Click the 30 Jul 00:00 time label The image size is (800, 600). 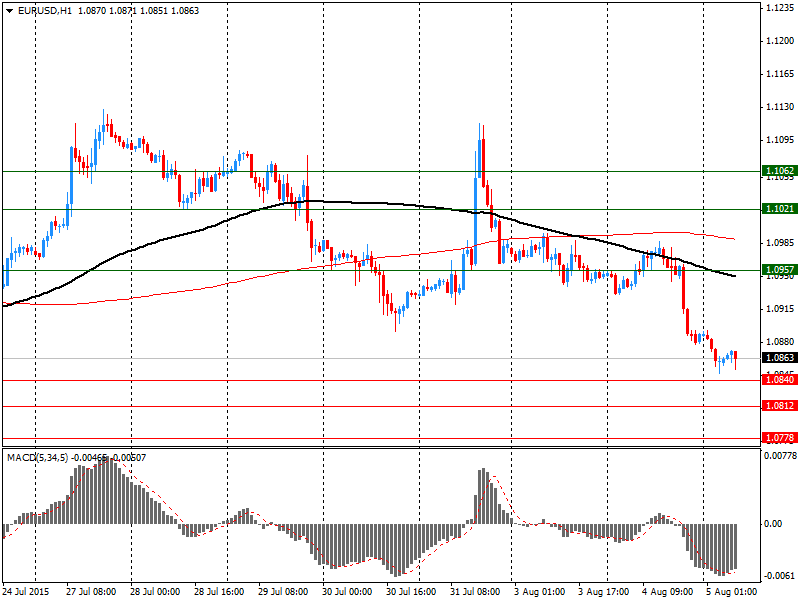pyautogui.click(x=347, y=592)
